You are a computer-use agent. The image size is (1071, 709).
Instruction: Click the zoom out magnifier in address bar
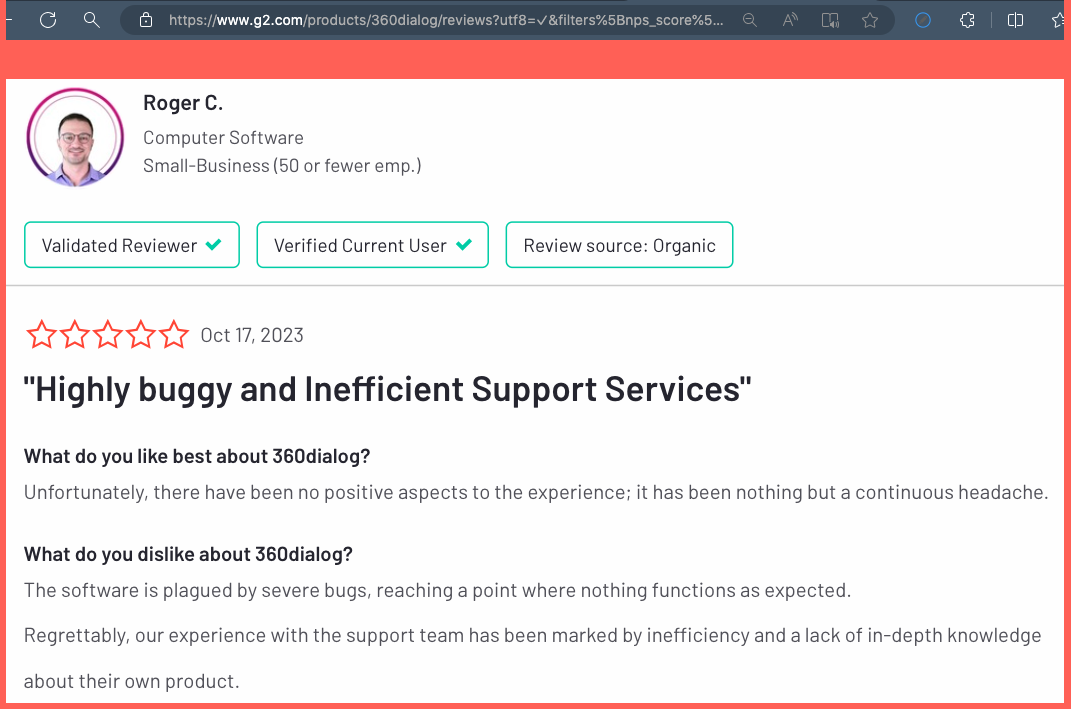(x=750, y=20)
